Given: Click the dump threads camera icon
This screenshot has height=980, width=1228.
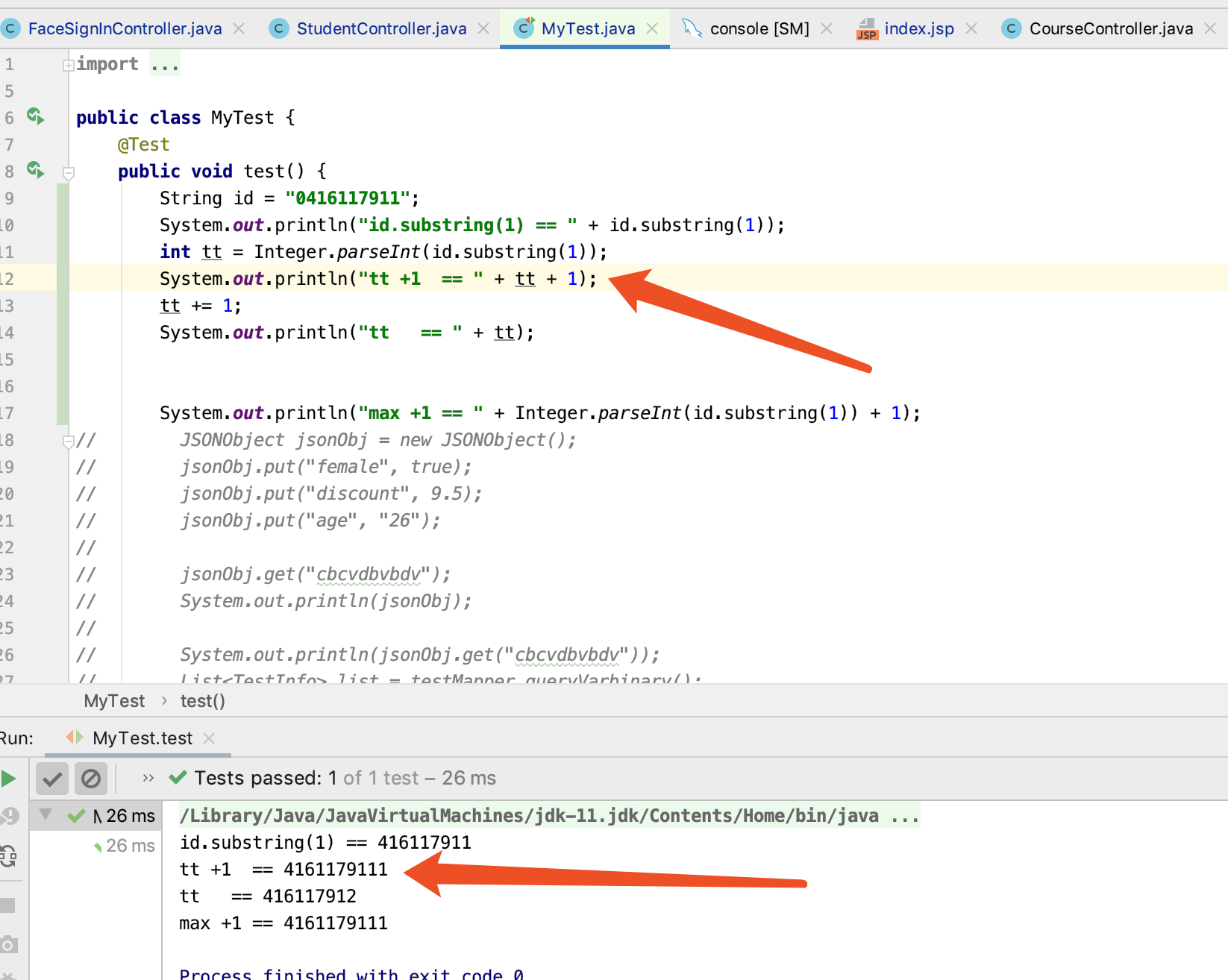Looking at the screenshot, I should pyautogui.click(x=8, y=945).
